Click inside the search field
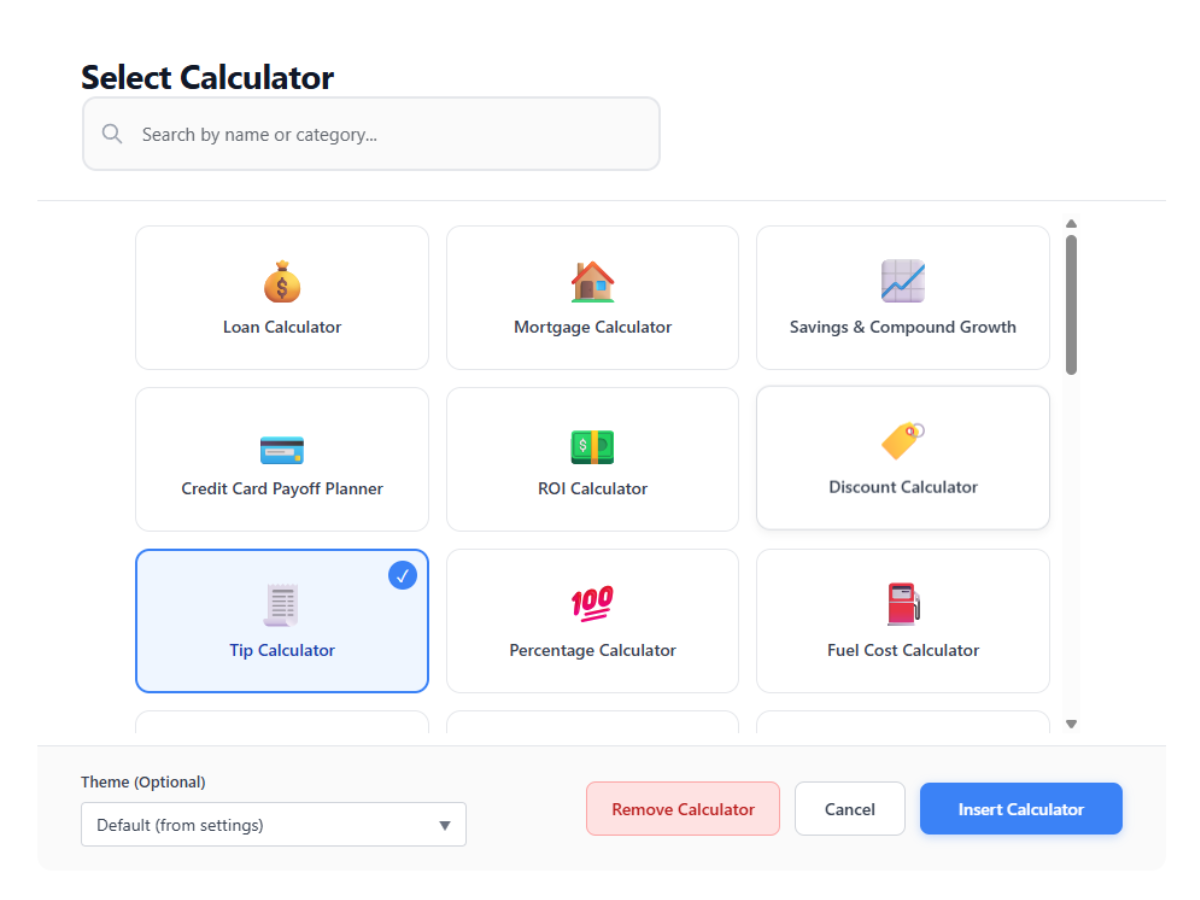The width and height of the screenshot is (1200, 900). point(300,133)
